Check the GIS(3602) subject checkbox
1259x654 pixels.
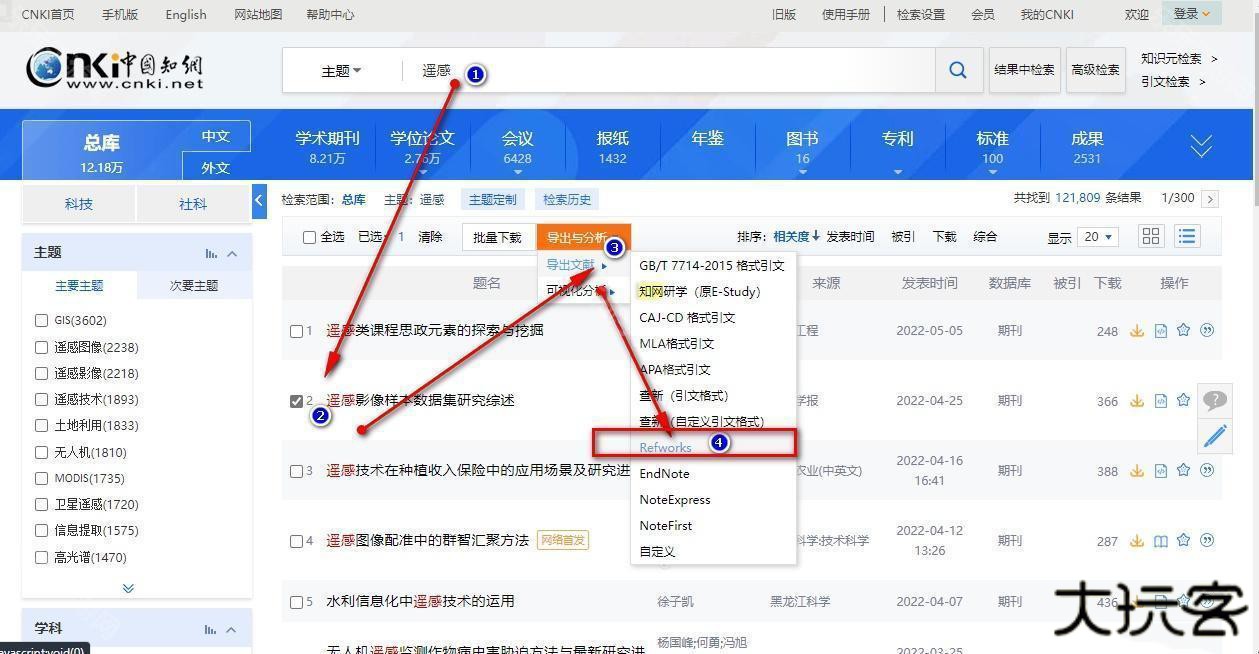click(x=42, y=320)
